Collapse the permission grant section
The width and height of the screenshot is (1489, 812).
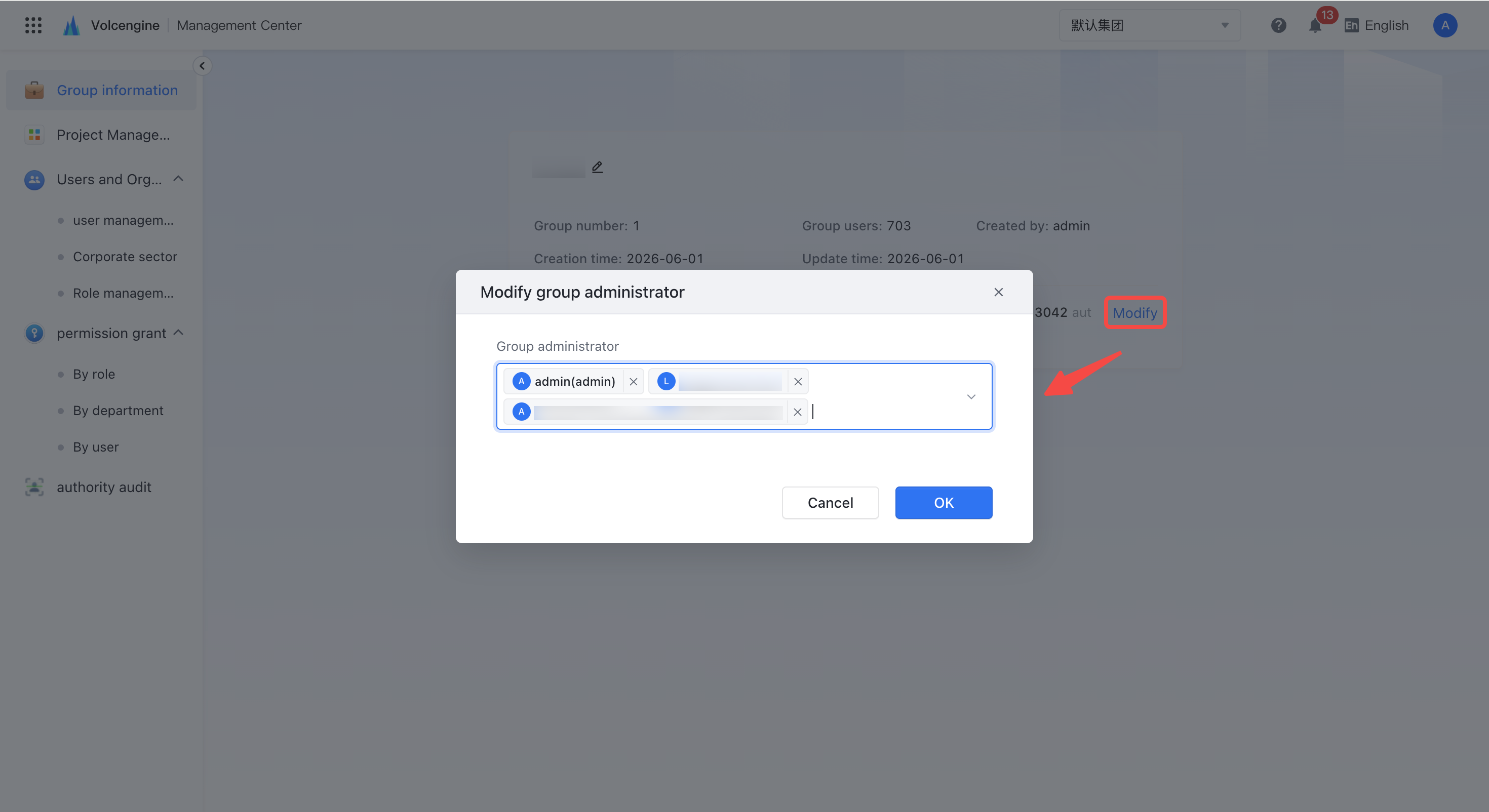coord(179,333)
